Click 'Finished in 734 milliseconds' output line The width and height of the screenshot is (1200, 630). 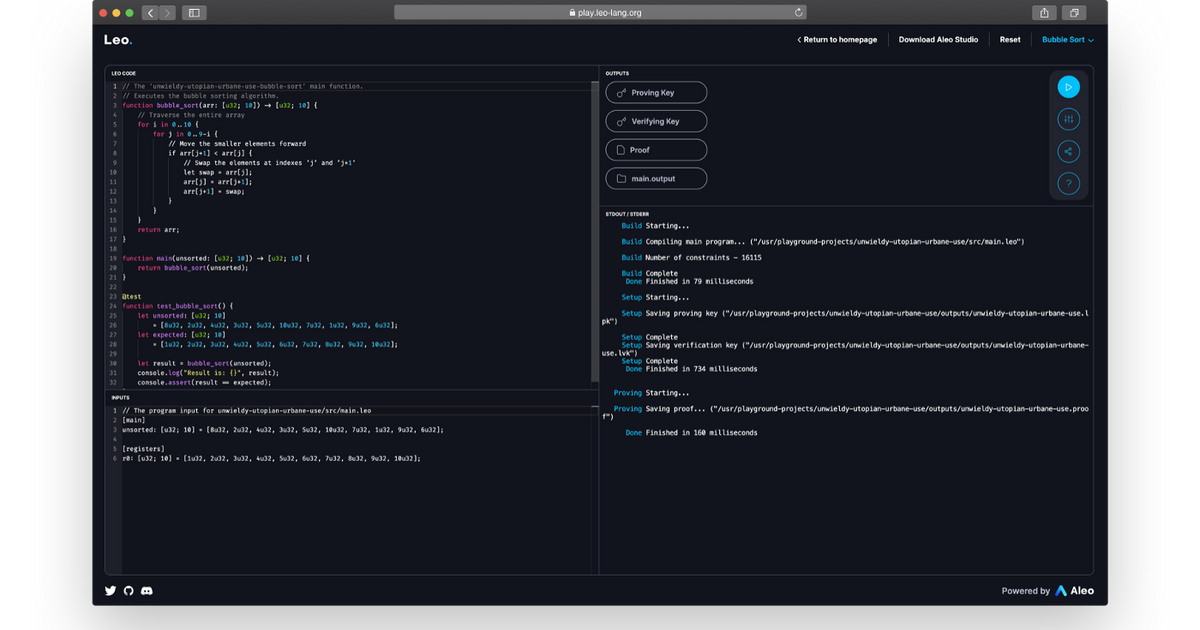(691, 369)
